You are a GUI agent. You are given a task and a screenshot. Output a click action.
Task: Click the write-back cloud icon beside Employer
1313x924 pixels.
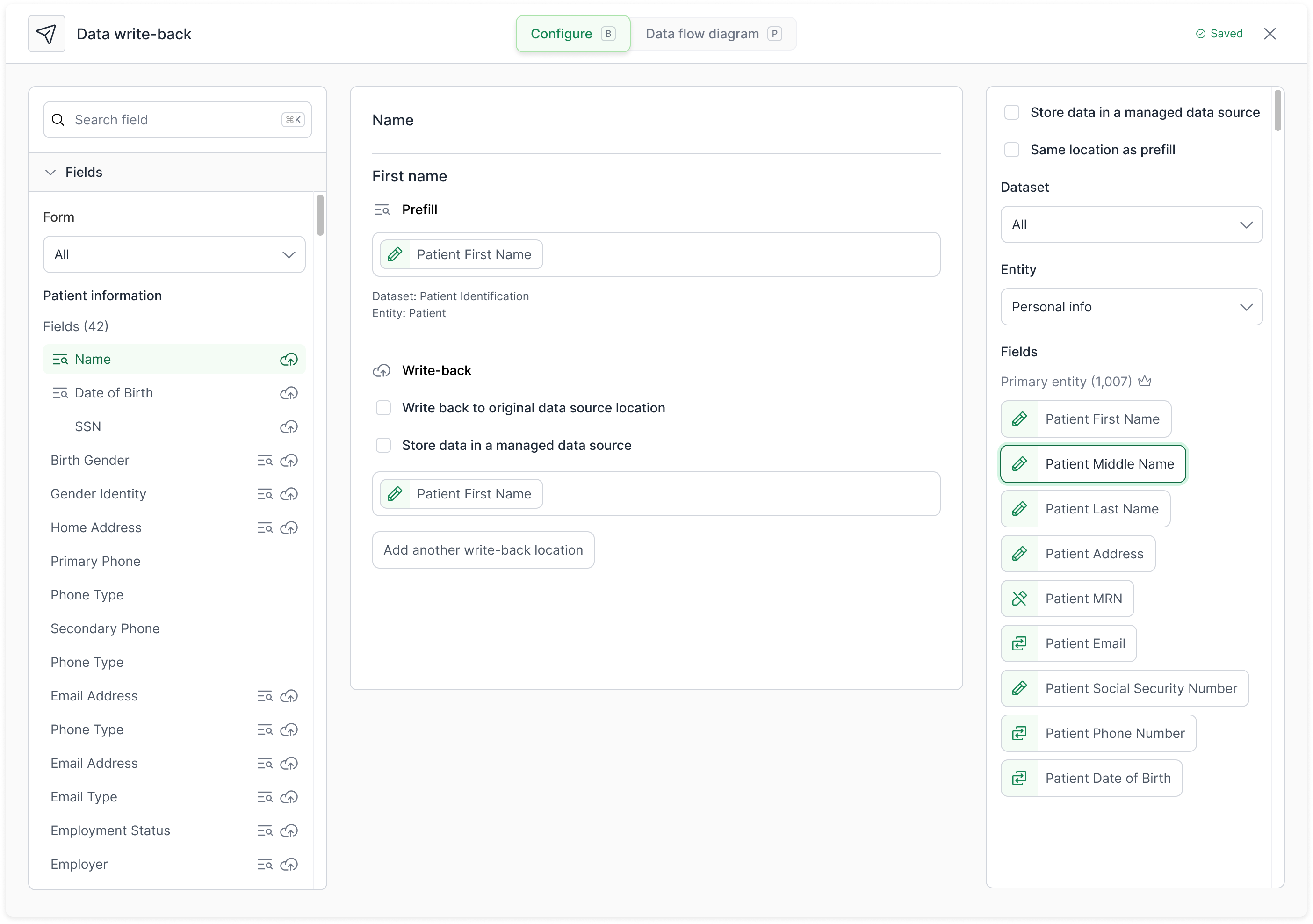point(289,865)
